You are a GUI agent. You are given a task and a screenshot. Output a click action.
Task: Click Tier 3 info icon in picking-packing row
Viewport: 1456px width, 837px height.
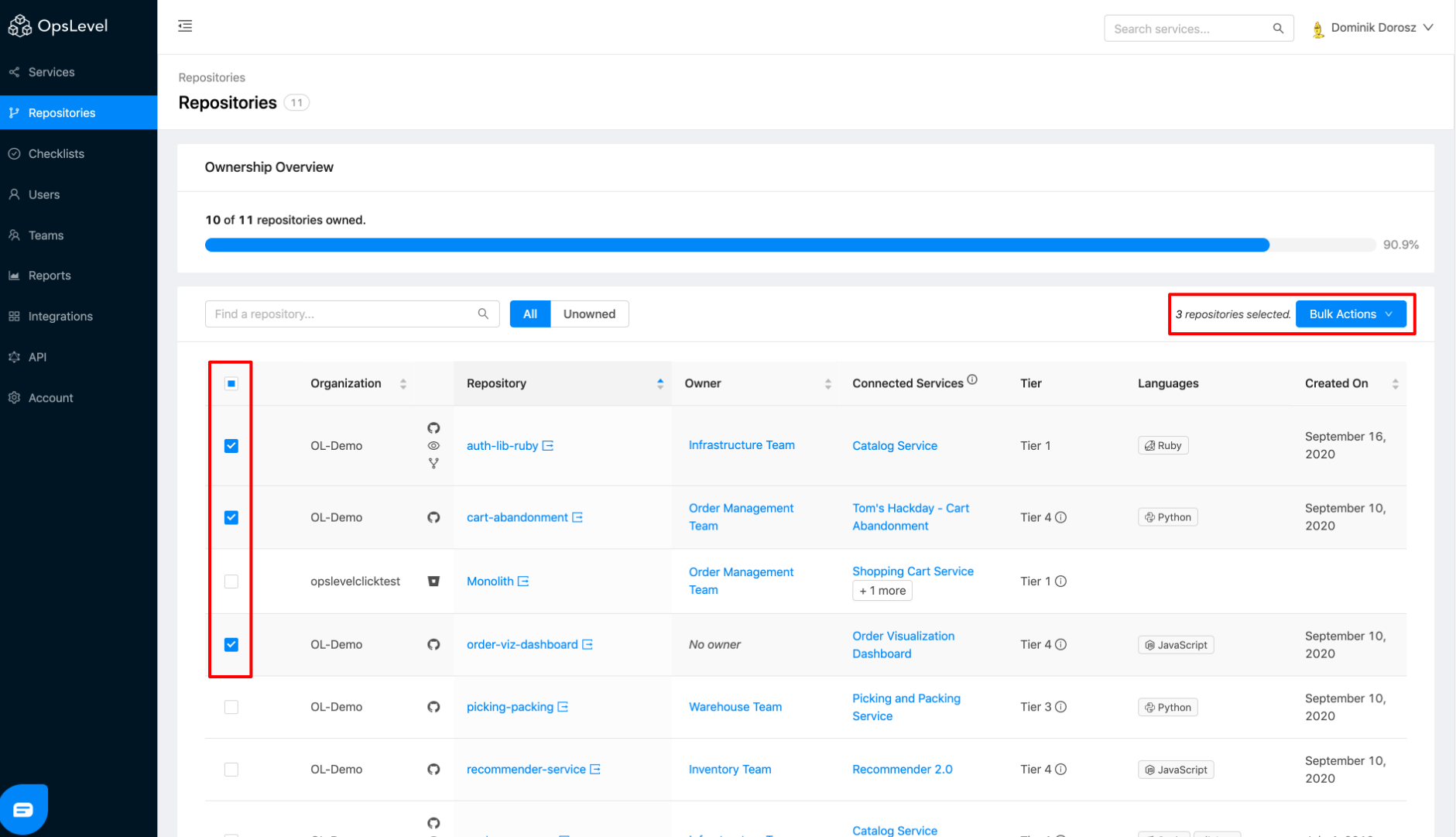pos(1061,707)
